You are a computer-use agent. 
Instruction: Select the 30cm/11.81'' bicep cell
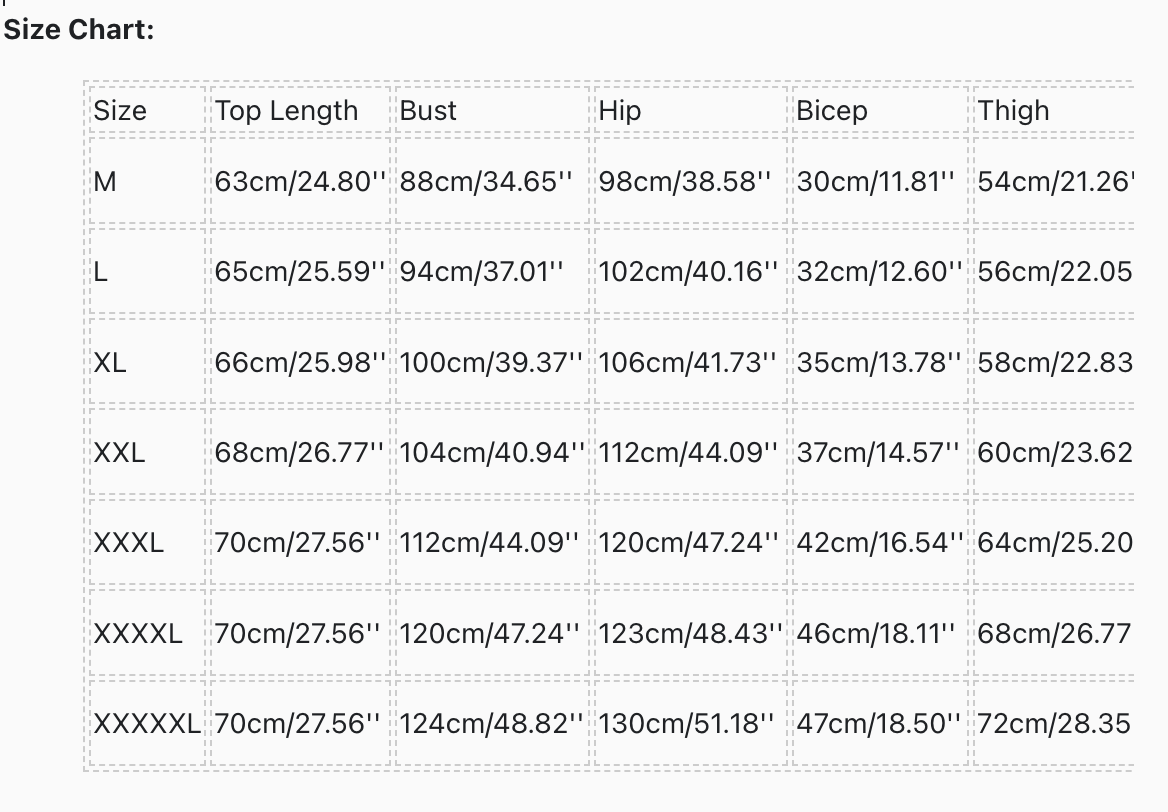pos(880,181)
